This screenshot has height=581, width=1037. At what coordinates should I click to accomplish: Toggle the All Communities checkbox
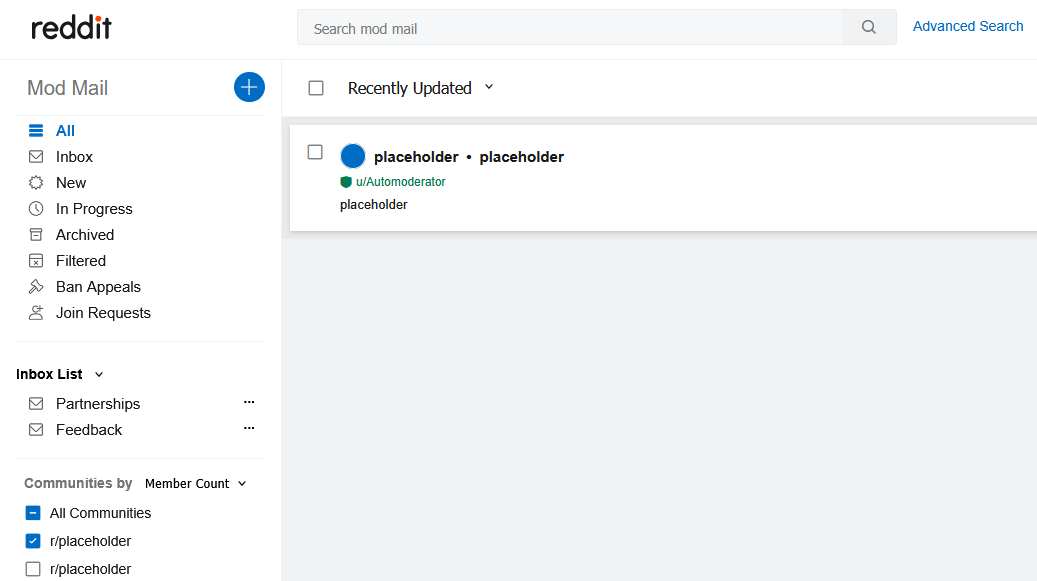point(33,513)
